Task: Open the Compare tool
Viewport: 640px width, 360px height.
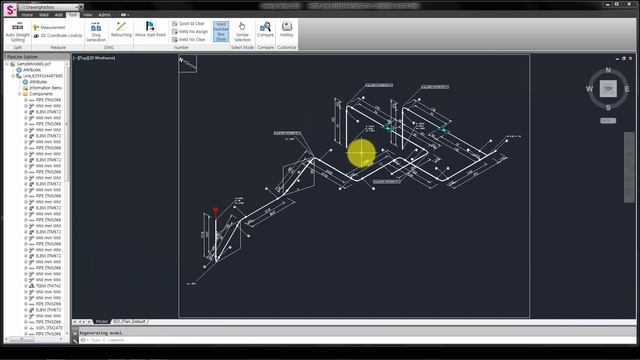Action: (x=265, y=30)
